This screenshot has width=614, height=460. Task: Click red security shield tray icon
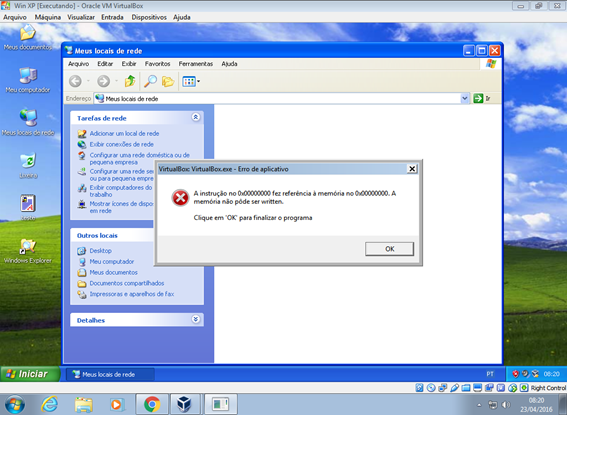[x=515, y=374]
